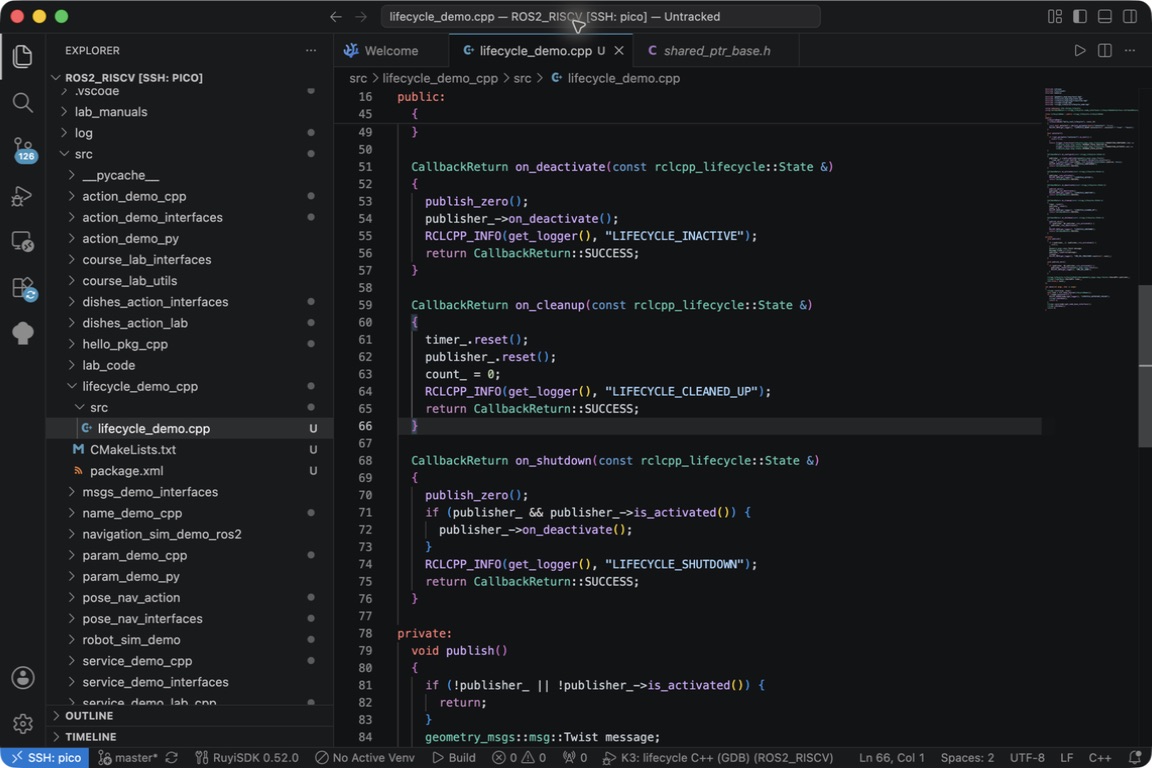Open the tree-shaped extension view icon
Screen dimensions: 1152x768
point(23,333)
